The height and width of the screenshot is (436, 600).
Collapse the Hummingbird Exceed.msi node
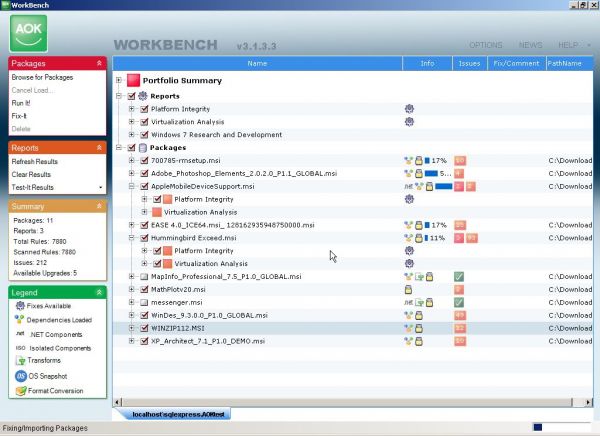(132, 238)
